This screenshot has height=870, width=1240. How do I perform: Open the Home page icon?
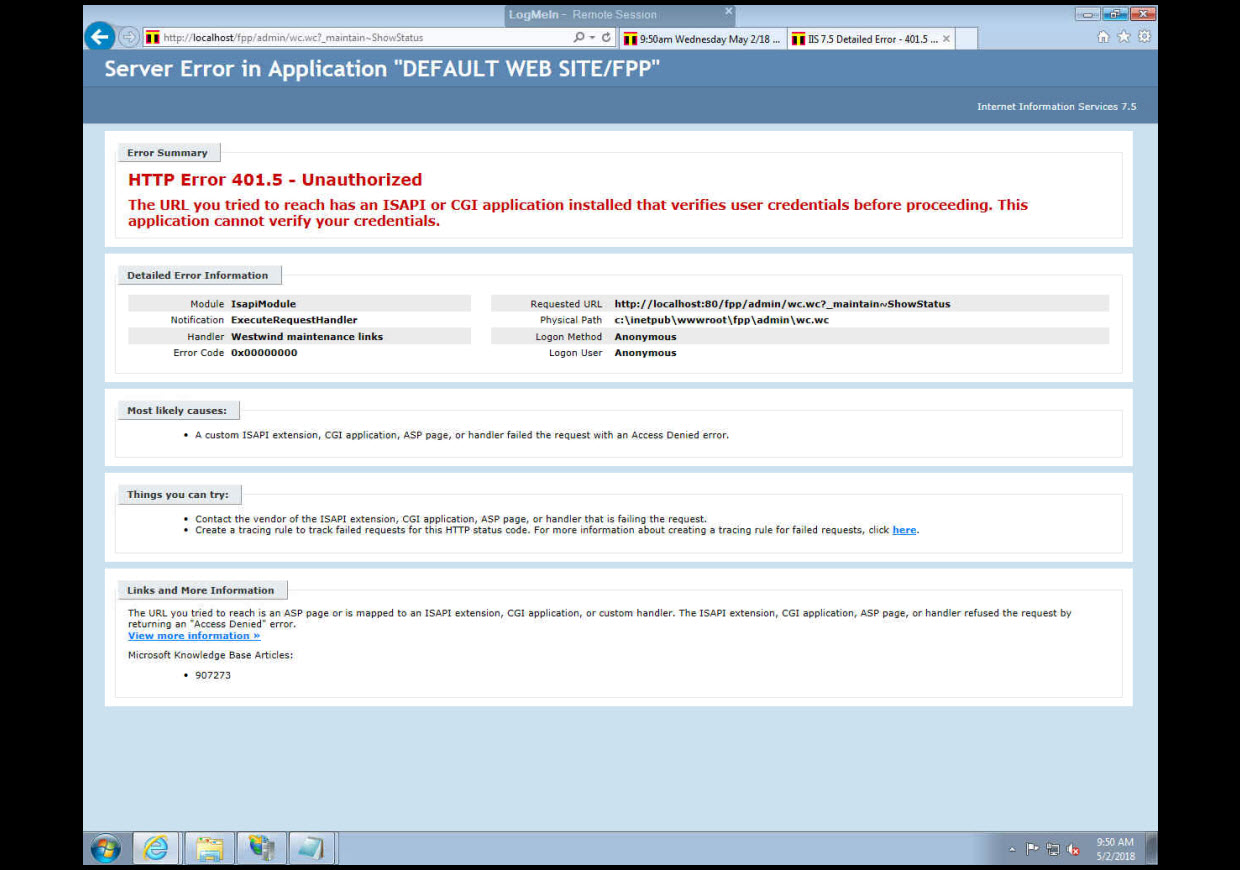(x=1103, y=37)
